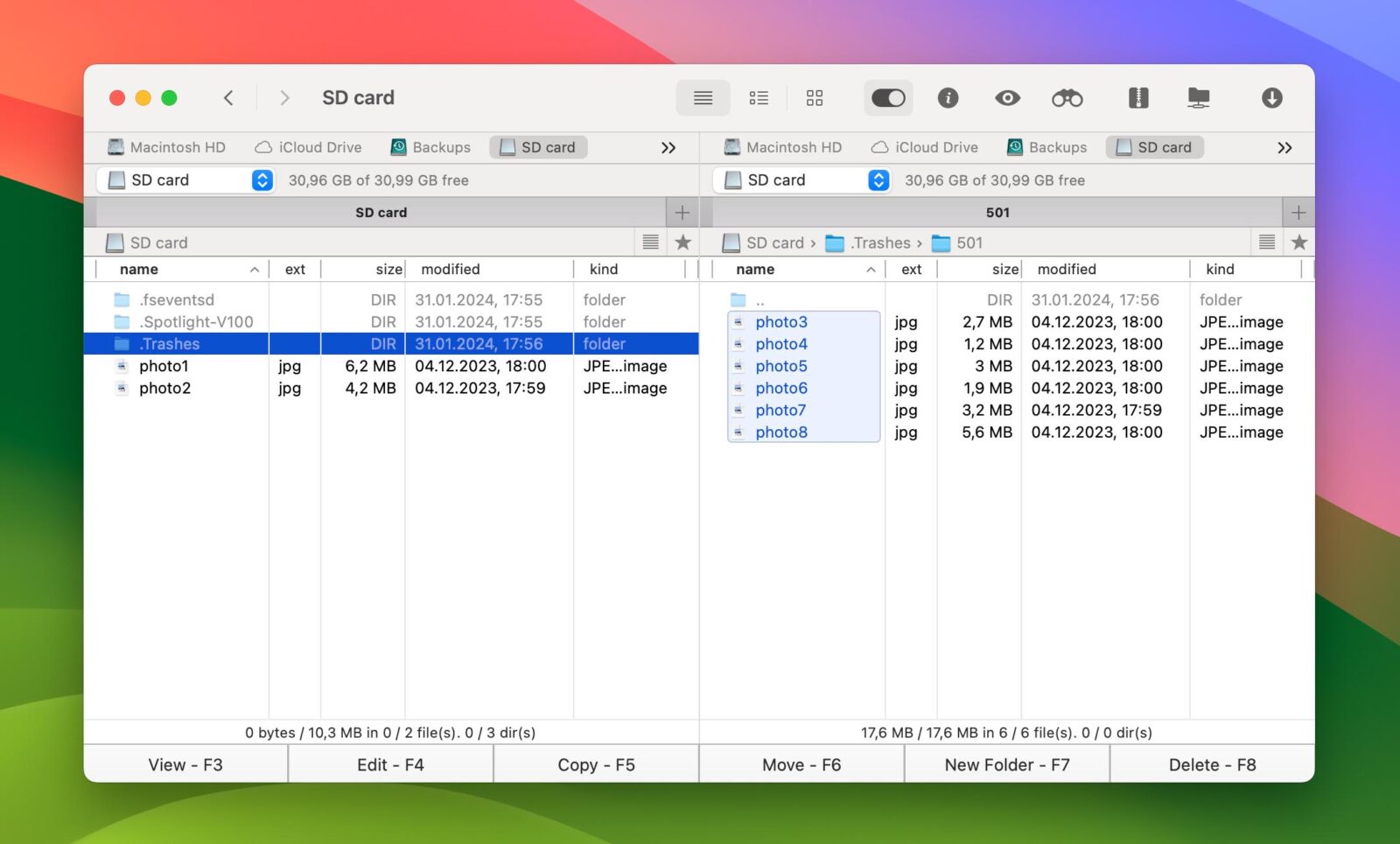Select photo7 in the right pane
Viewport: 1400px width, 844px height.
780,410
